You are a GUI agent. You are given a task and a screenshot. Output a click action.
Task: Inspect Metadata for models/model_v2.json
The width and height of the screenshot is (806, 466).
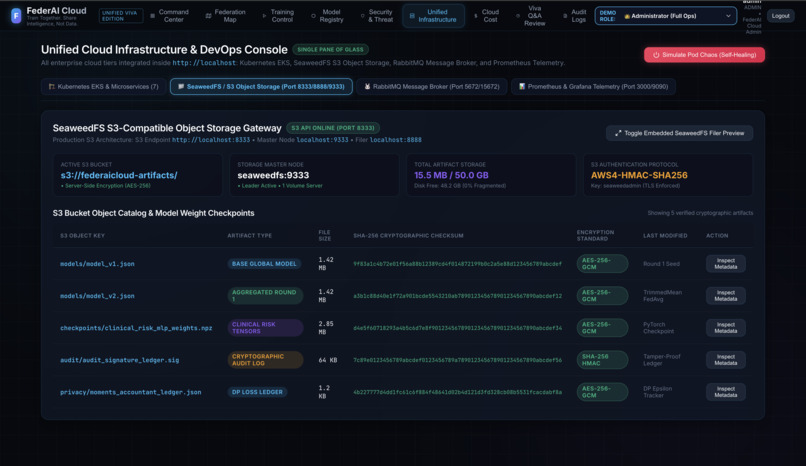[x=725, y=296]
